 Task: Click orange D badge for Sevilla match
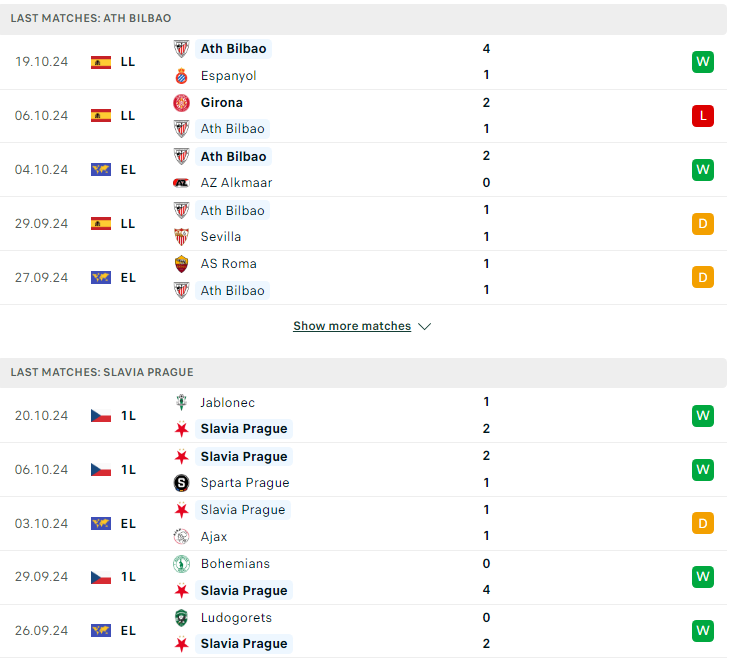pyautogui.click(x=703, y=224)
